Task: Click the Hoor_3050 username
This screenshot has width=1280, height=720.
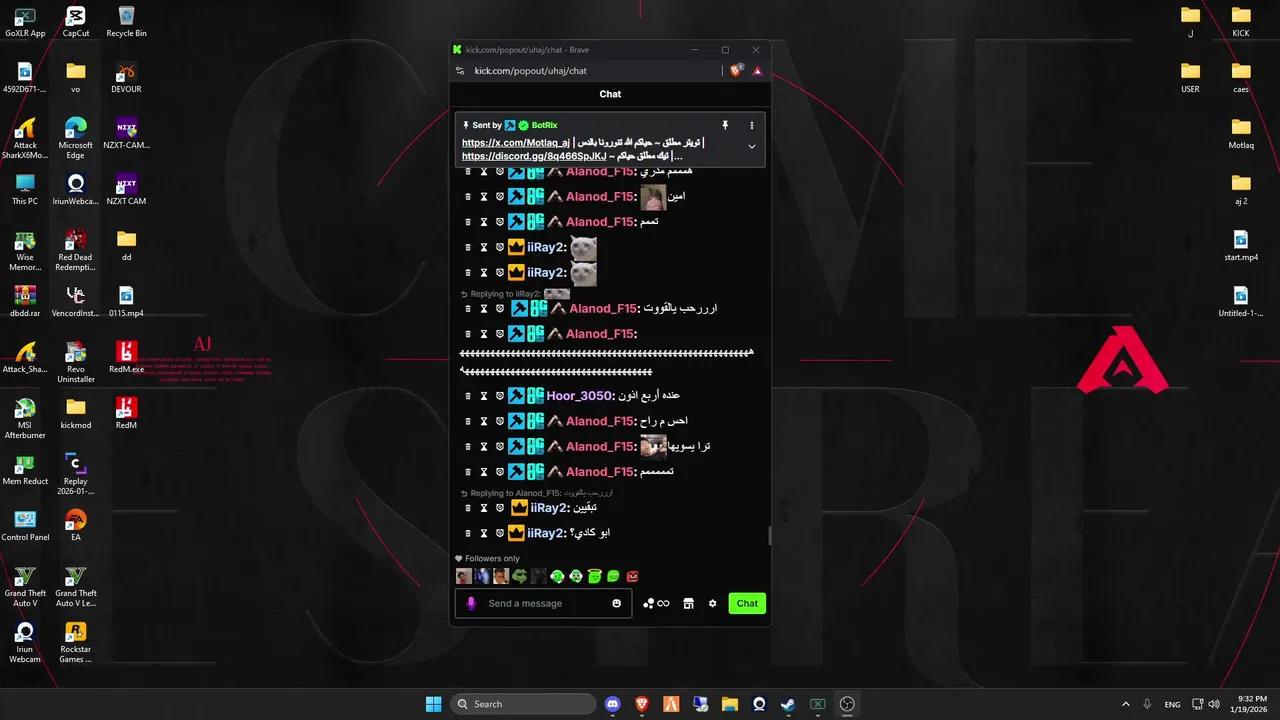Action: coord(580,396)
